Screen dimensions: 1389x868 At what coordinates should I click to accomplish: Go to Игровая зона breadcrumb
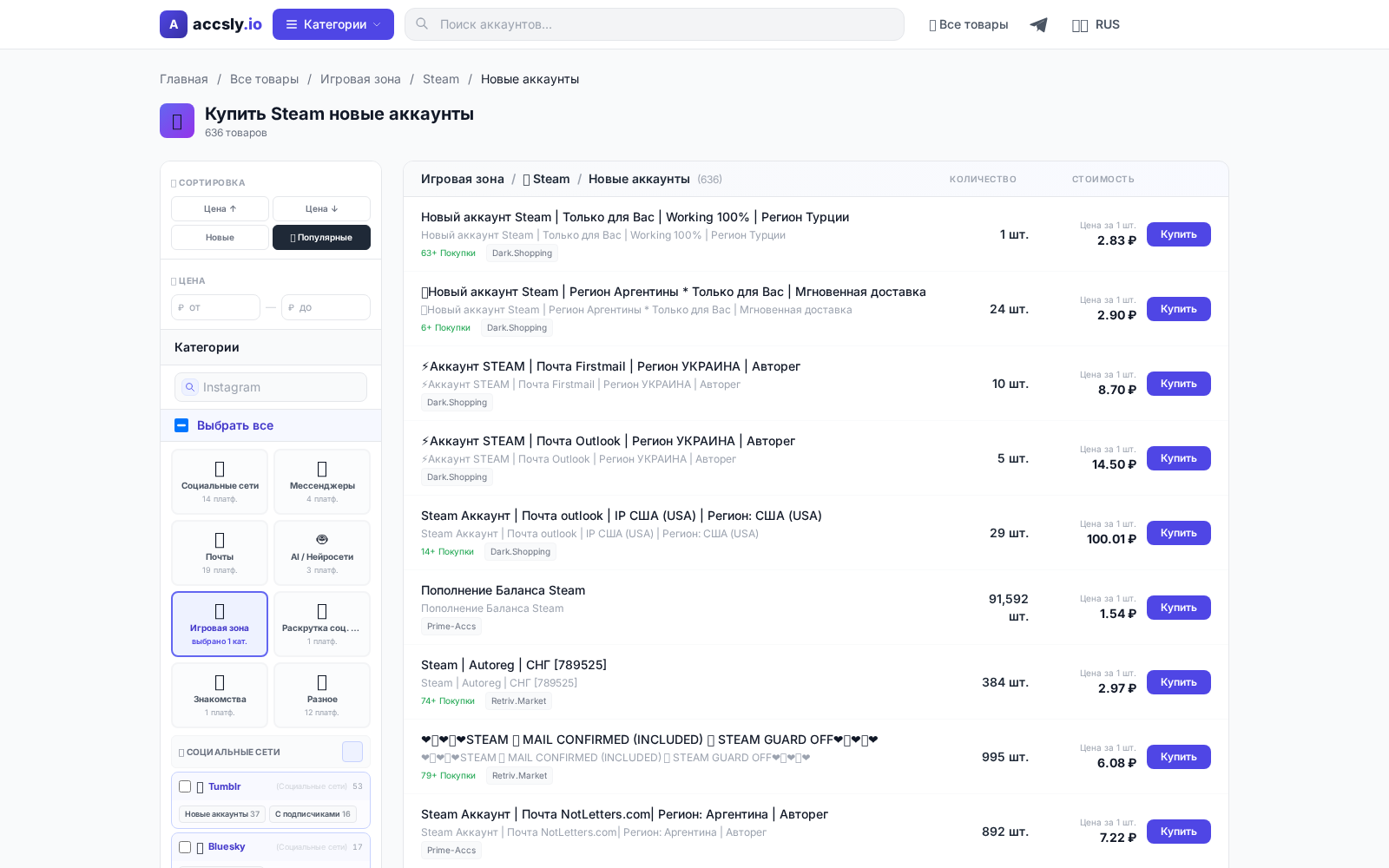click(360, 79)
